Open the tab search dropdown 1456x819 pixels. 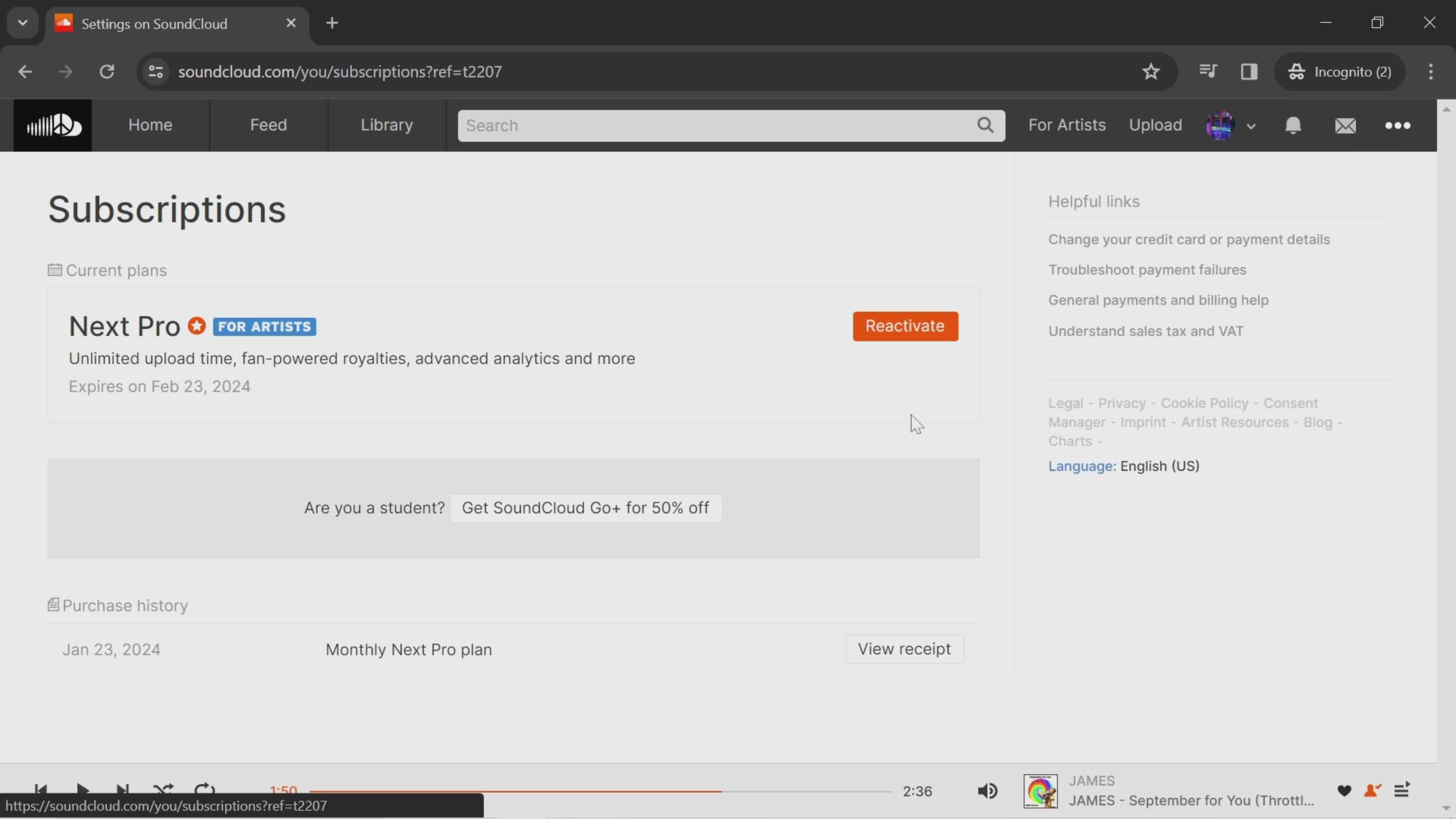(x=23, y=23)
